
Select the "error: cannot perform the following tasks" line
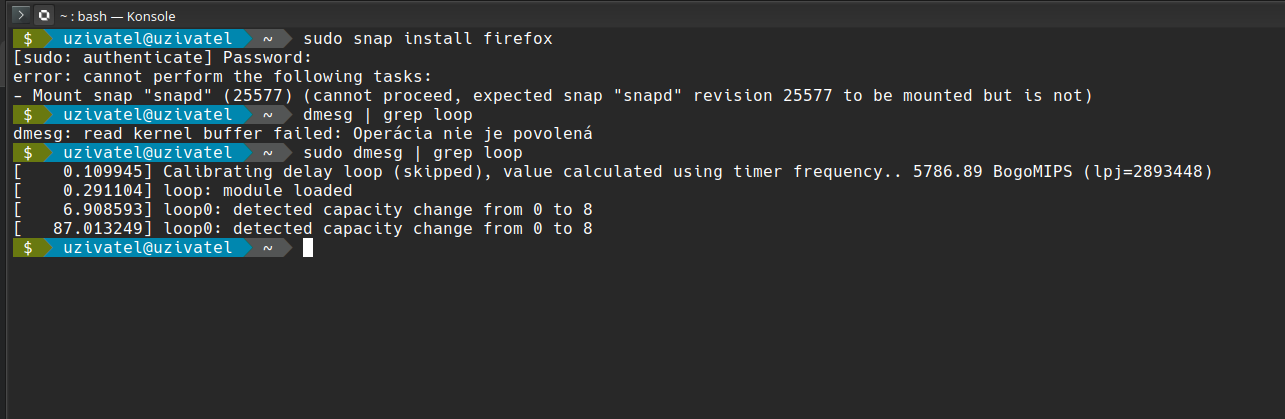tap(222, 77)
